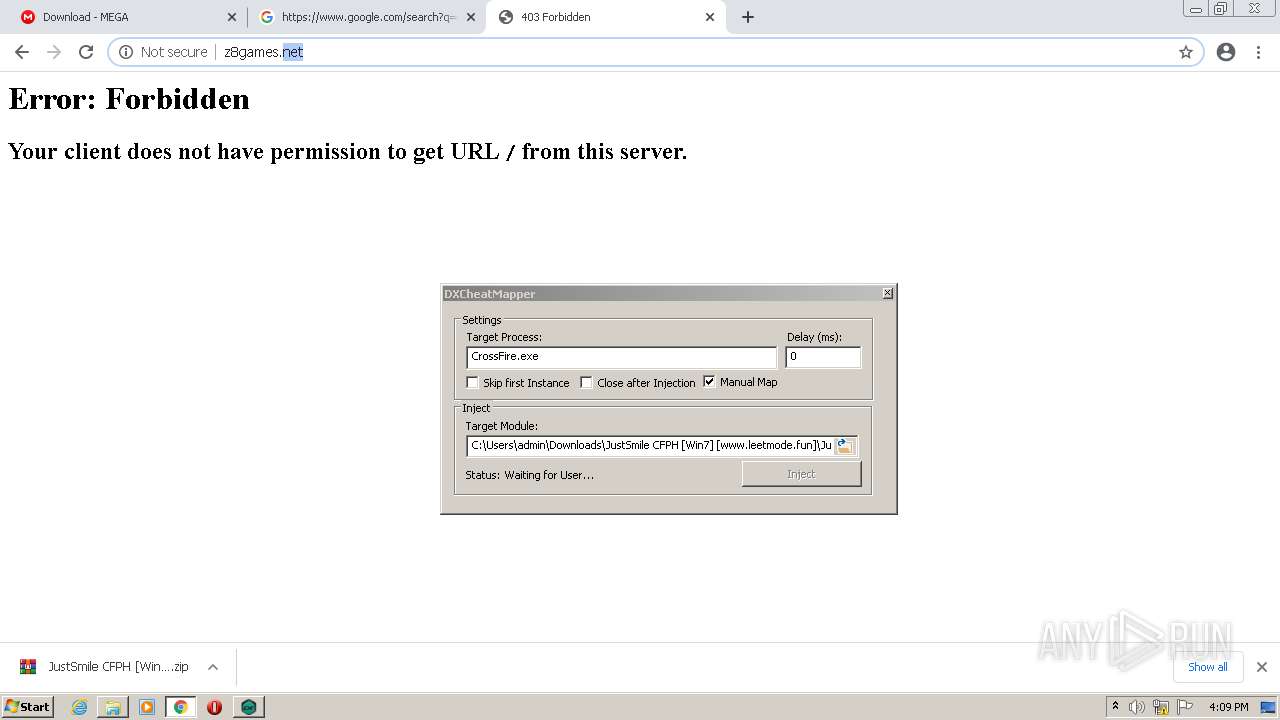1280x720 pixels.
Task: Open network status tray icon
Action: tap(1161, 707)
